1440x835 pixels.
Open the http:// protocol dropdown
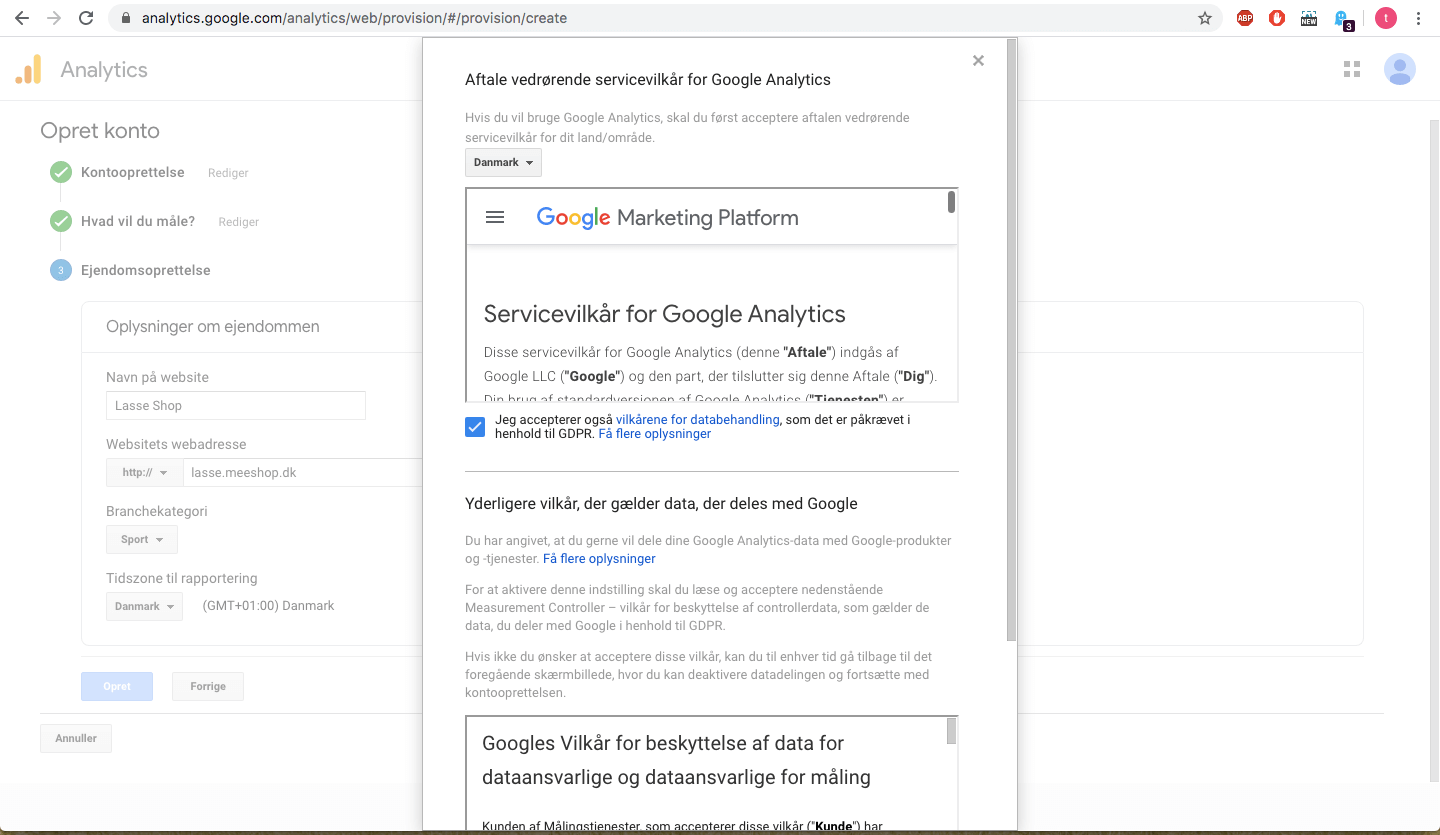(144, 472)
